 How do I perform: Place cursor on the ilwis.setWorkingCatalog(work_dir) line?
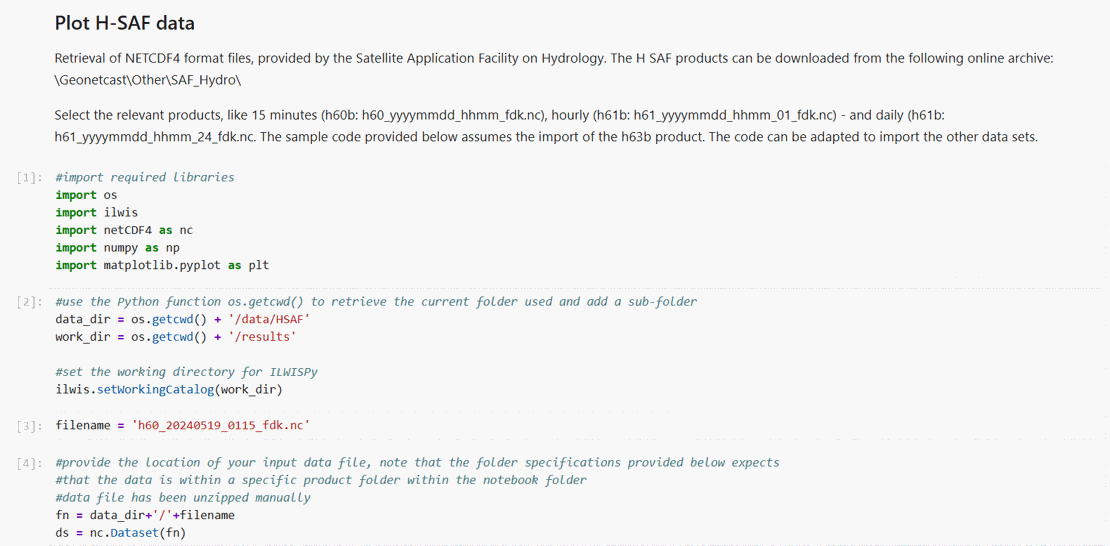(169, 389)
